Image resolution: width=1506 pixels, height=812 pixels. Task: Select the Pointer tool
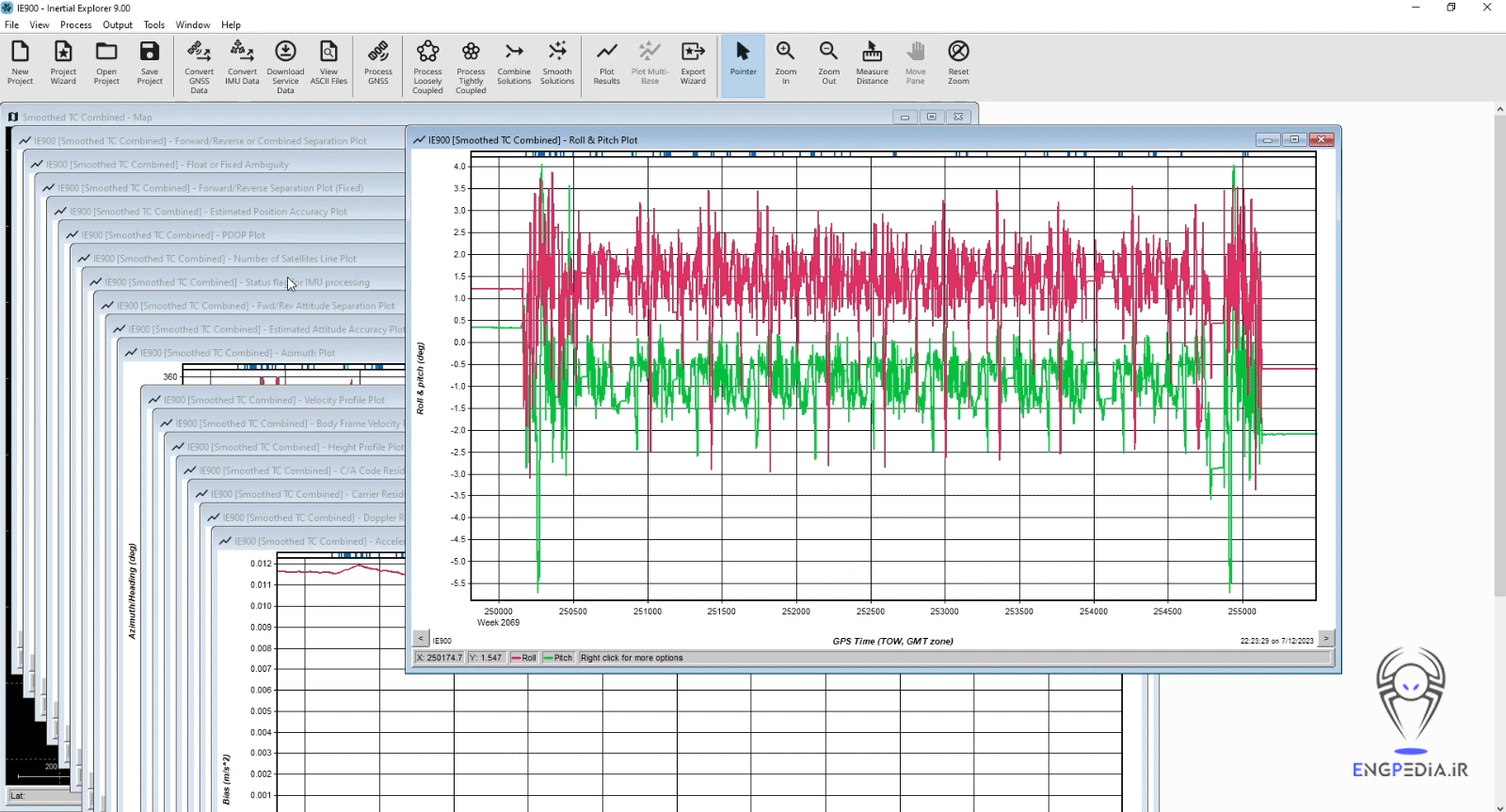click(743, 64)
